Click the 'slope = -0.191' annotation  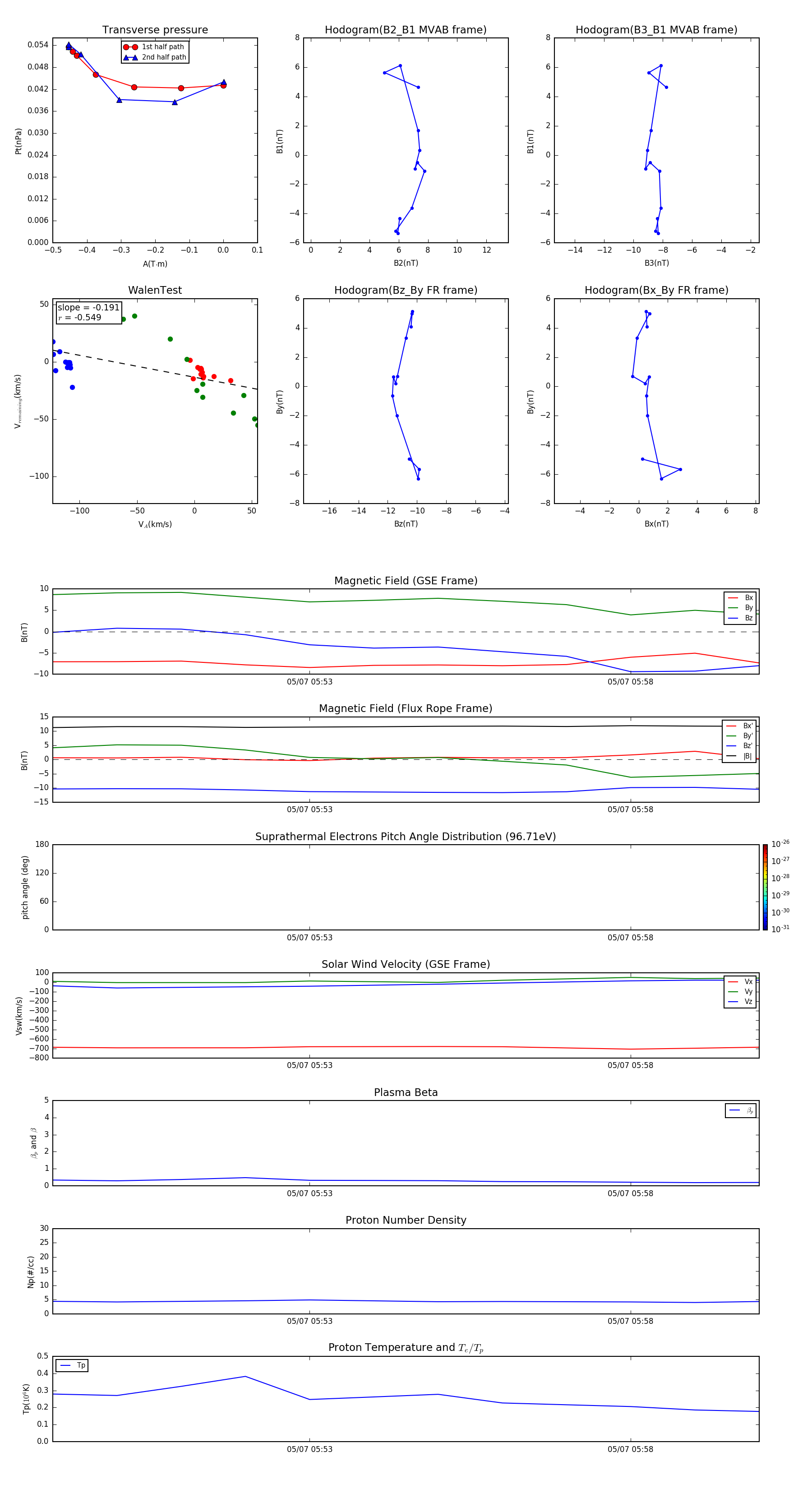[x=88, y=308]
